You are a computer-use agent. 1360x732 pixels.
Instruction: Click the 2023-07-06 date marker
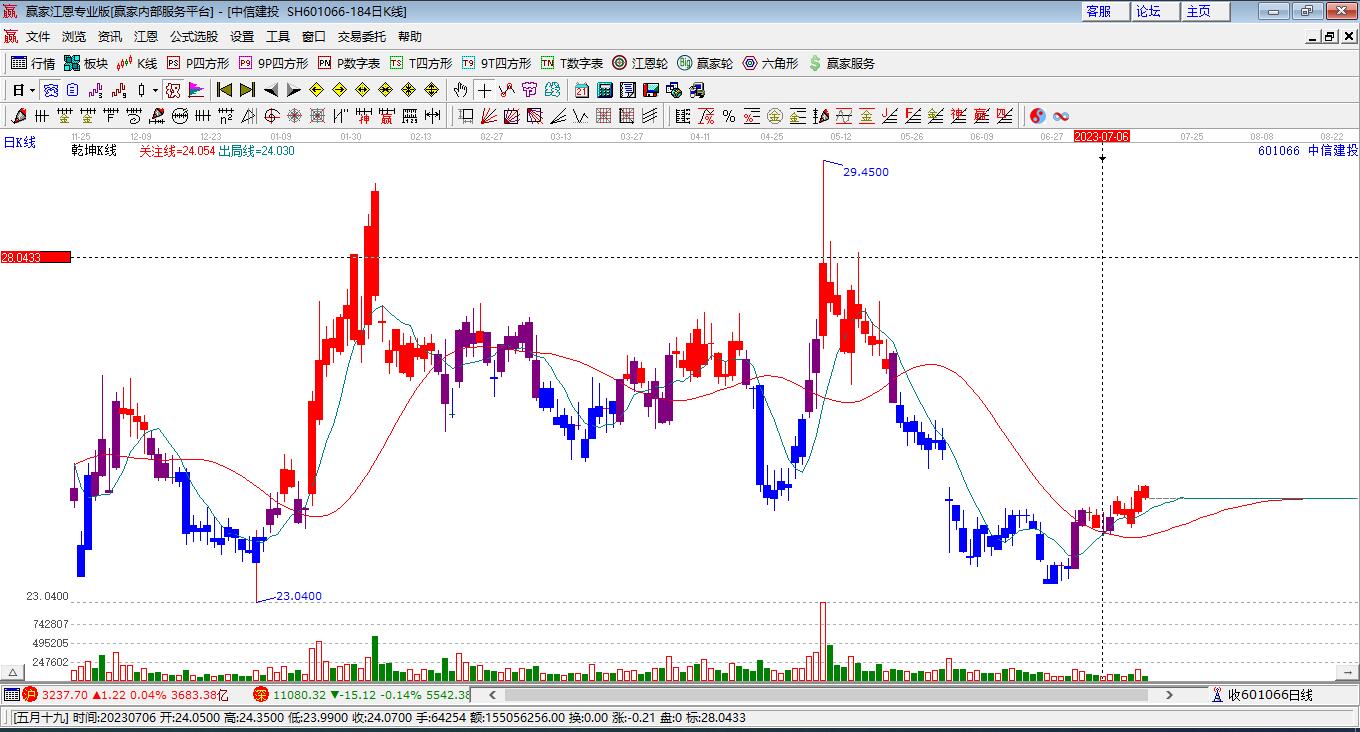(1101, 136)
